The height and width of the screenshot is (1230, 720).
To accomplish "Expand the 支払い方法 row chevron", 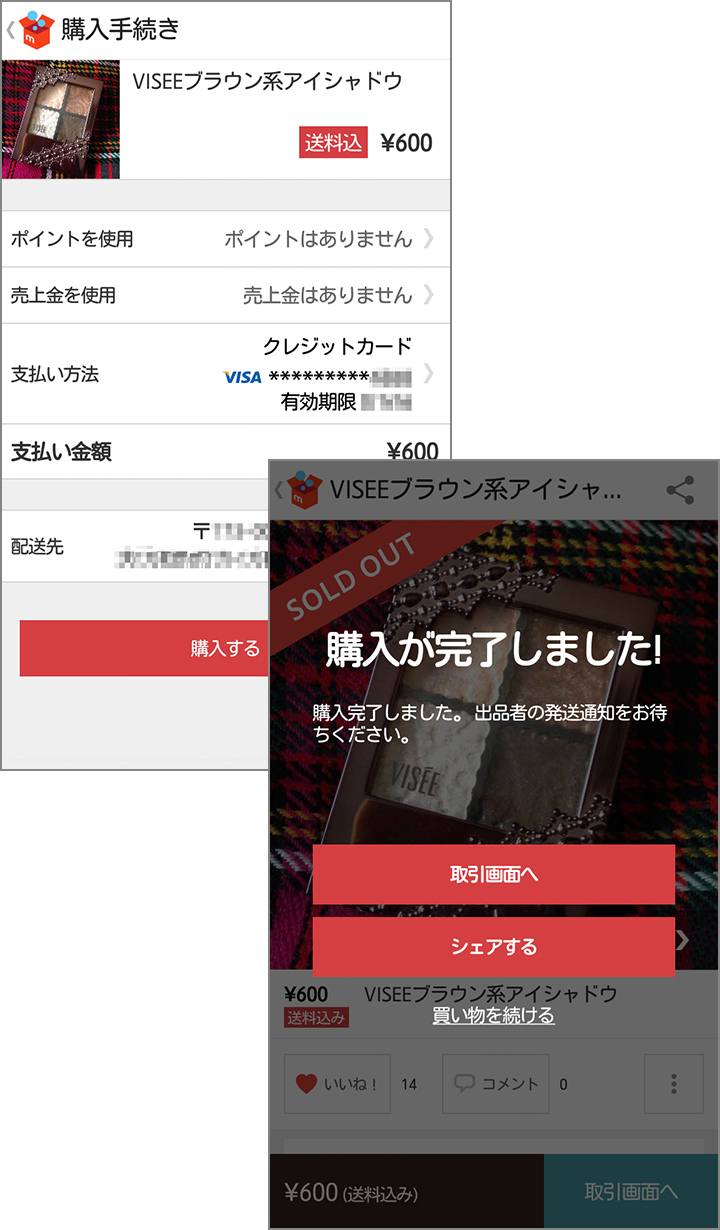I will click(x=429, y=374).
